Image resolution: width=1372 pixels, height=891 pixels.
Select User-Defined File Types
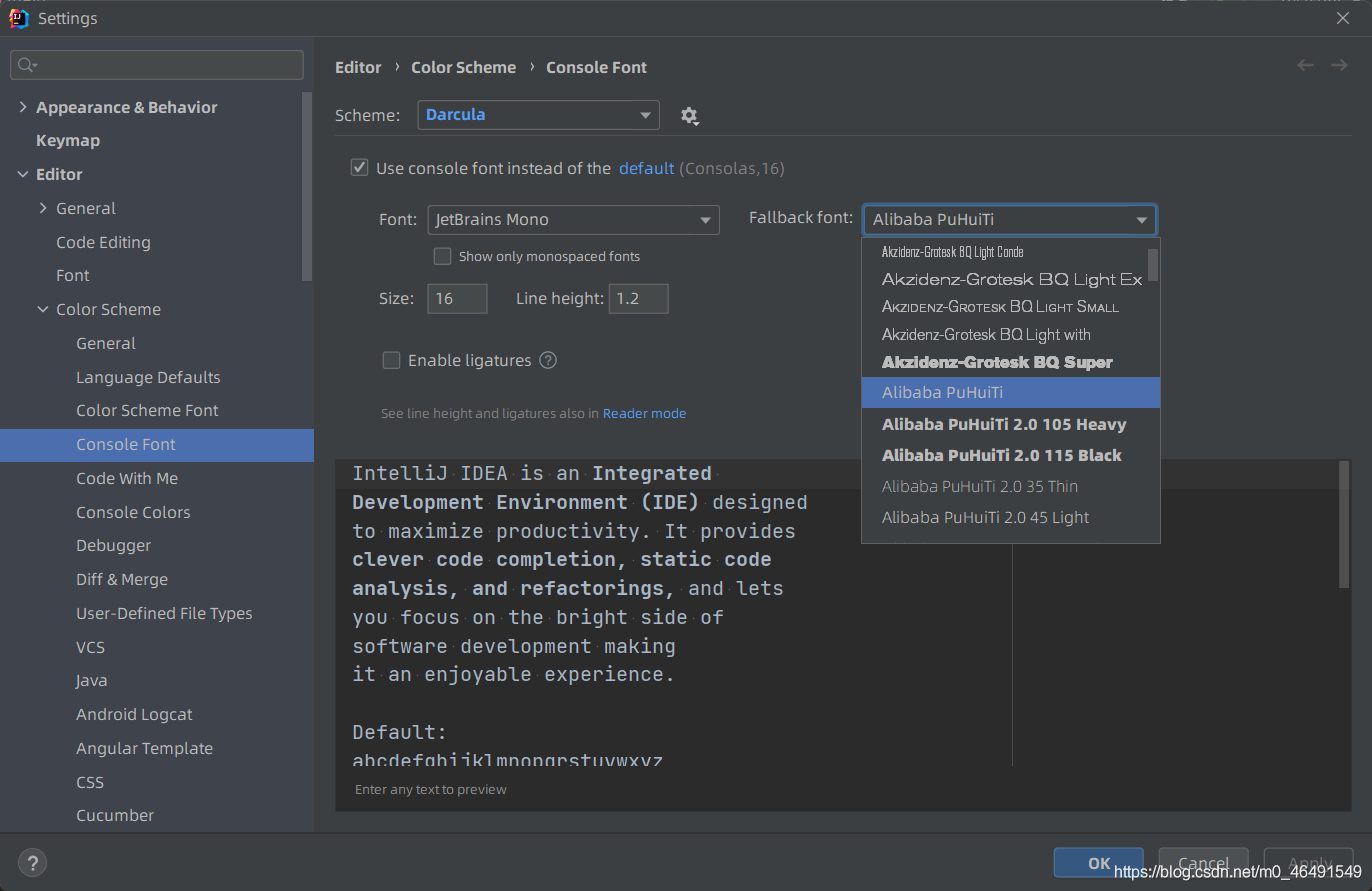(x=164, y=613)
